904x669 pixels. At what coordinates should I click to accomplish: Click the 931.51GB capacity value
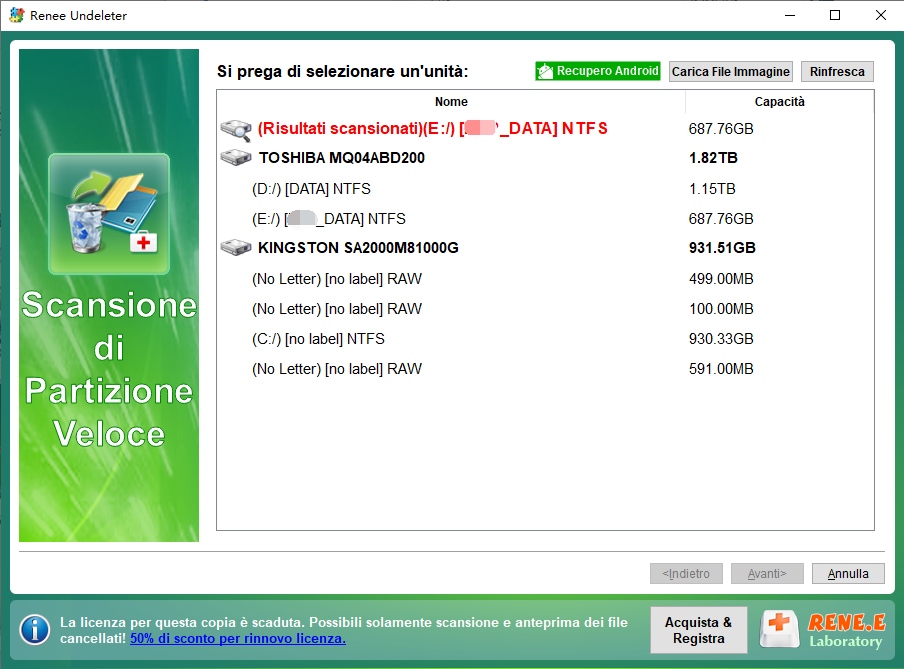pyautogui.click(x=722, y=247)
